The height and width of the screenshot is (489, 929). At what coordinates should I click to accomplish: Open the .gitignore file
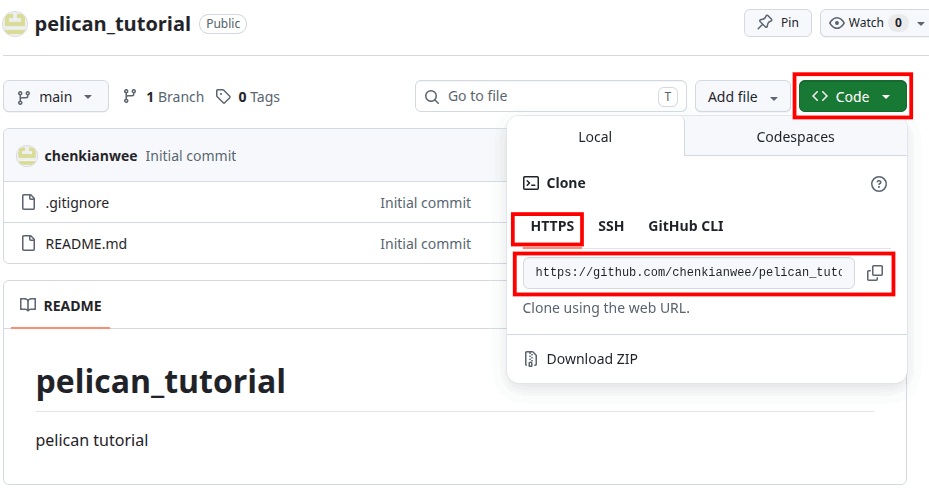click(77, 203)
